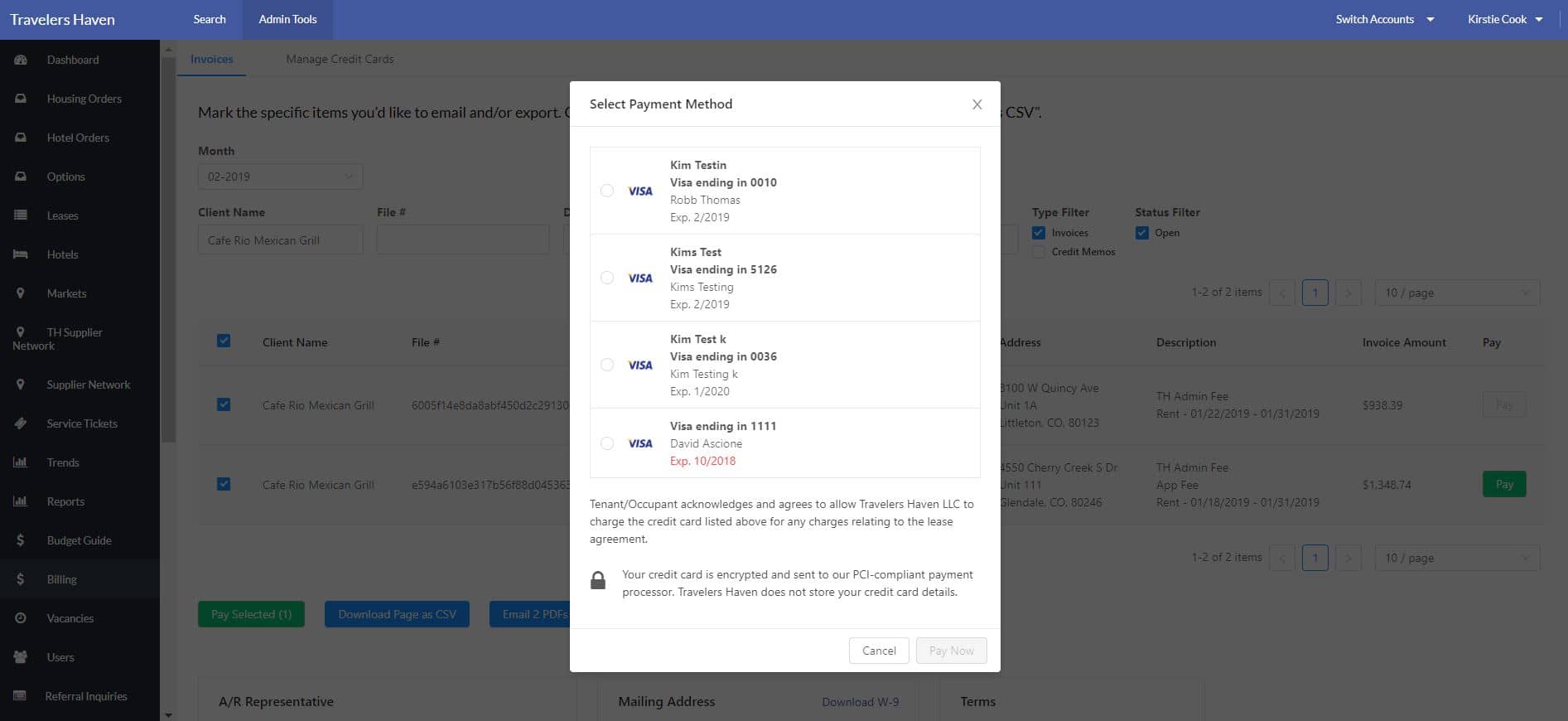1568x721 pixels.
Task: Uncheck the invoice row with $1,348.74
Action: click(224, 484)
